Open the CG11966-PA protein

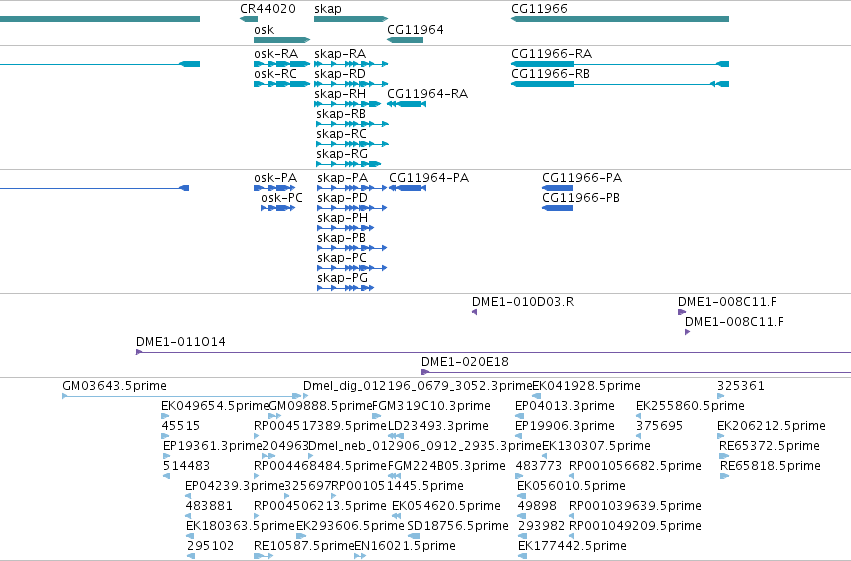coord(557,188)
